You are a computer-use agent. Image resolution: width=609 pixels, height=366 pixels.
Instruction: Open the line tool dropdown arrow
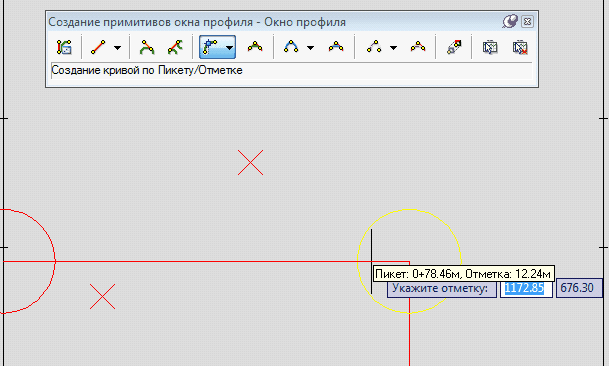[117, 48]
